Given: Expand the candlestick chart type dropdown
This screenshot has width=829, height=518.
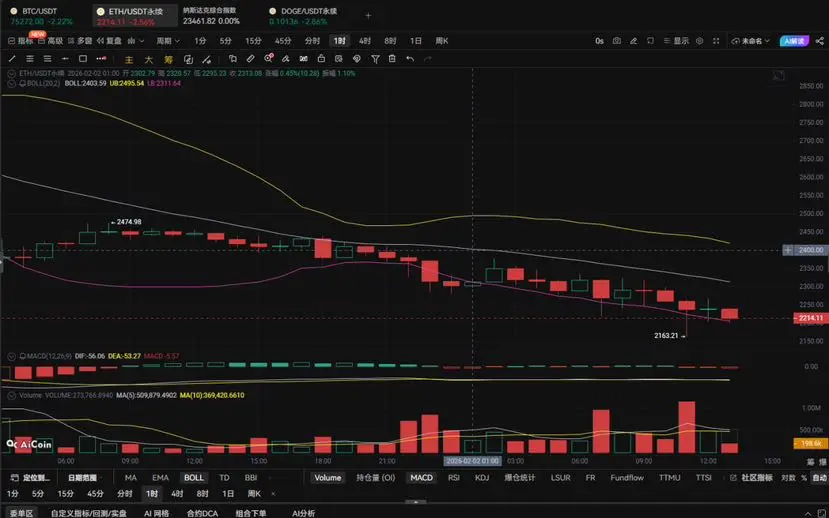Looking at the screenshot, I should (x=135, y=41).
